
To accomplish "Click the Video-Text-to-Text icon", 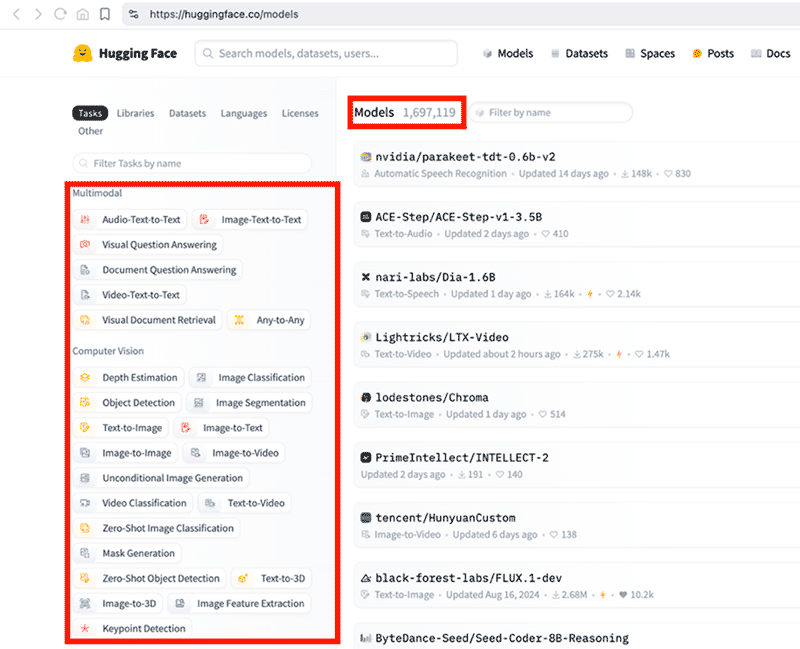I will pos(85,294).
